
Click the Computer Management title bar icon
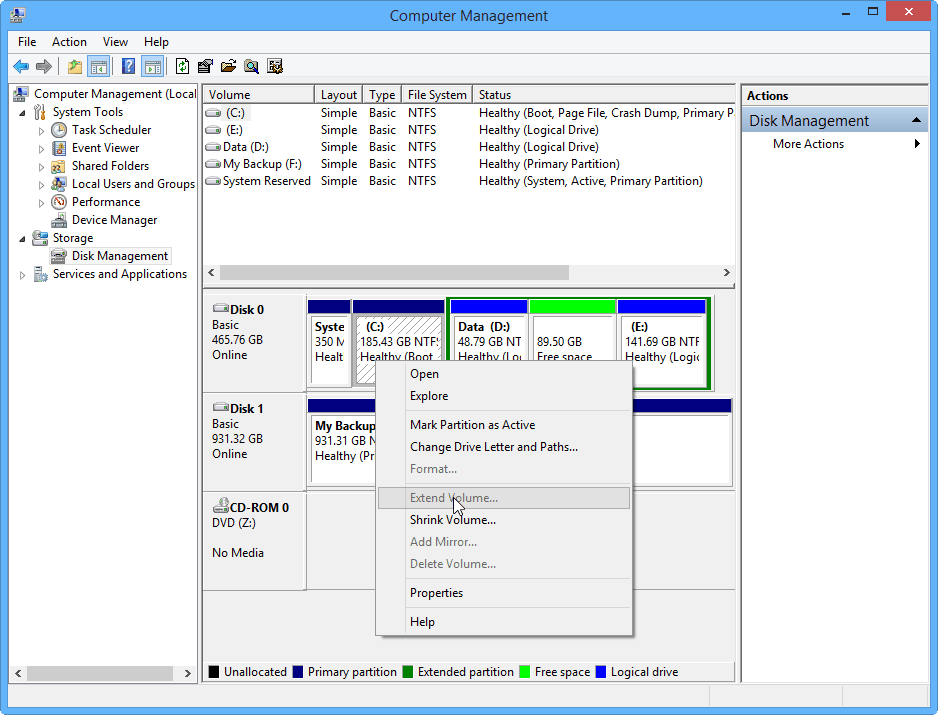point(18,15)
